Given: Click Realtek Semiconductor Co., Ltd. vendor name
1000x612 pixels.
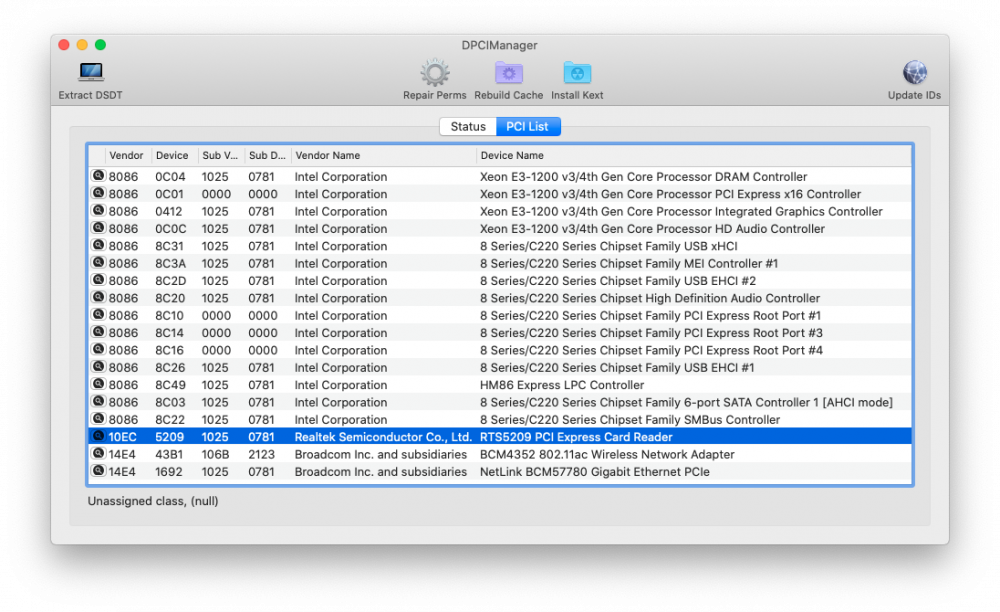Looking at the screenshot, I should [383, 437].
